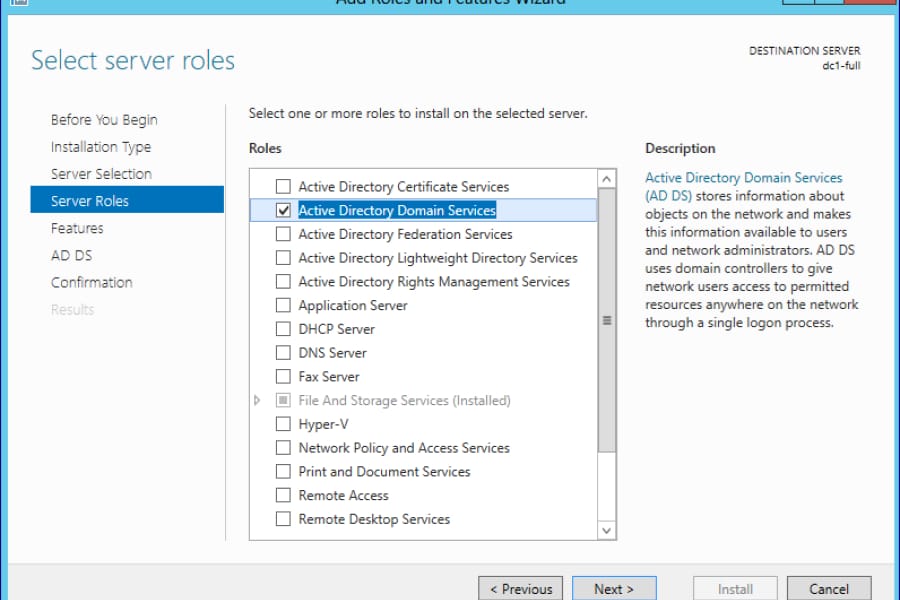Enable the Application Server role checkbox
900x600 pixels.
(283, 305)
